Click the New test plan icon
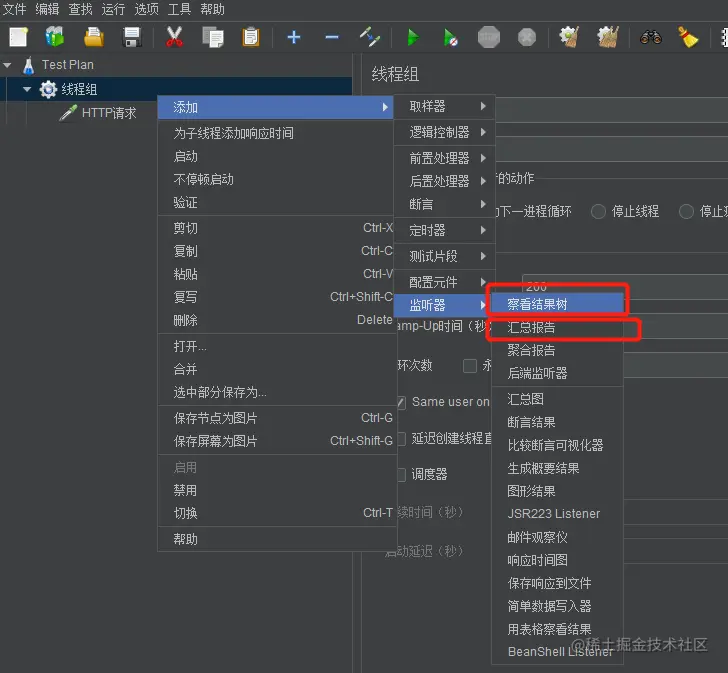This screenshot has width=728, height=673. 19,37
